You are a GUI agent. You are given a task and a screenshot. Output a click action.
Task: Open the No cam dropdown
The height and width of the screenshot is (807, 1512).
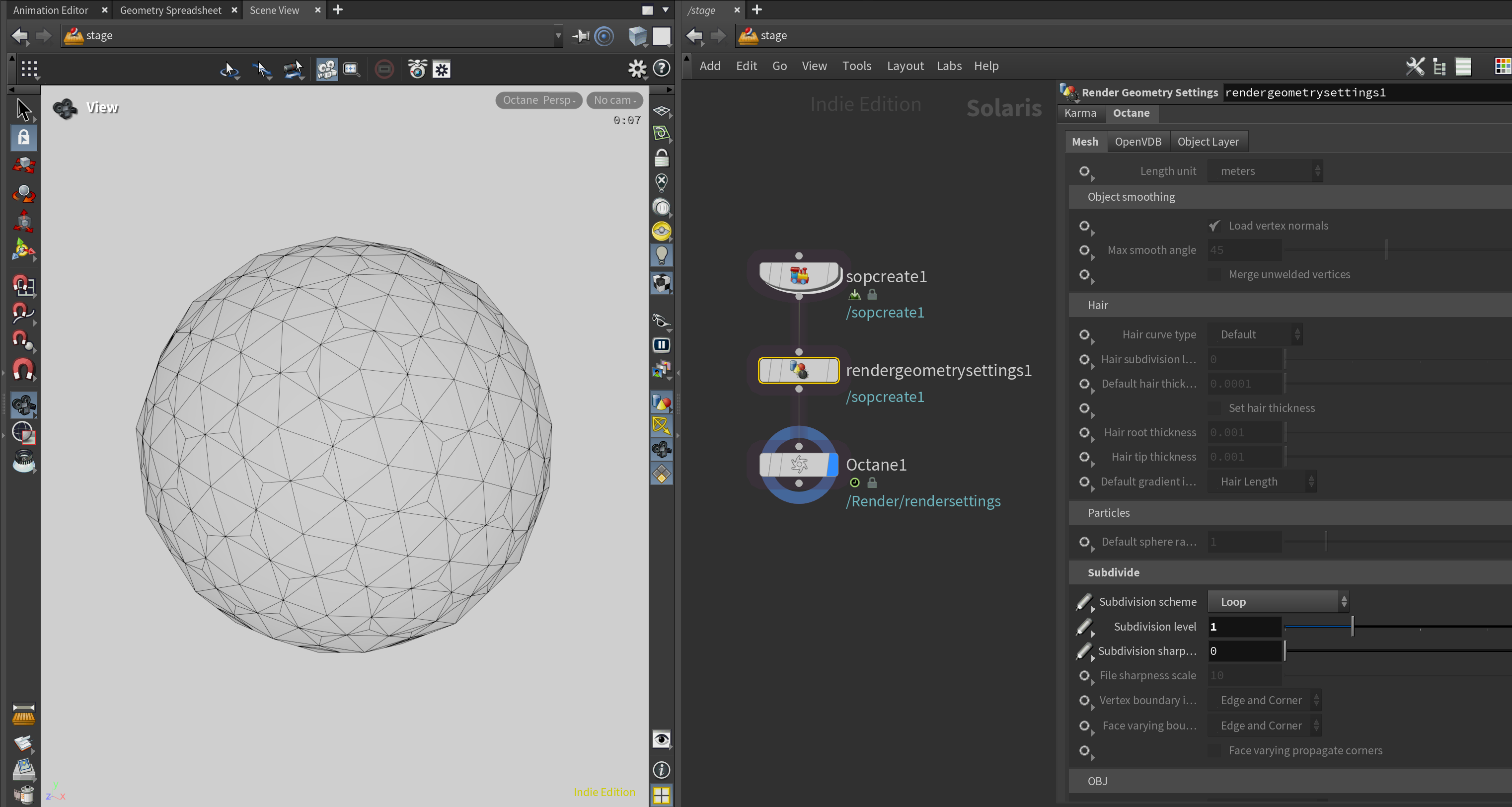pos(614,100)
